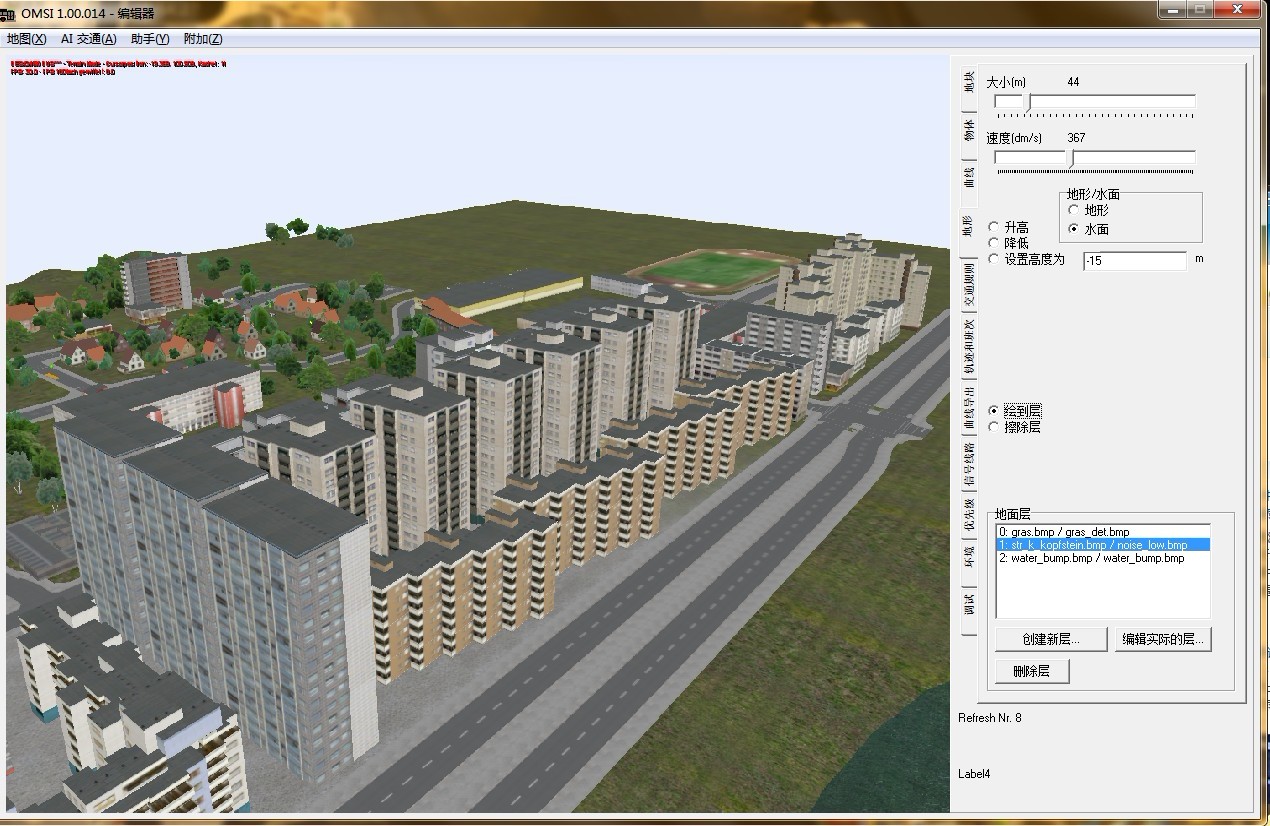Click the 创建新层 button

(1051, 640)
